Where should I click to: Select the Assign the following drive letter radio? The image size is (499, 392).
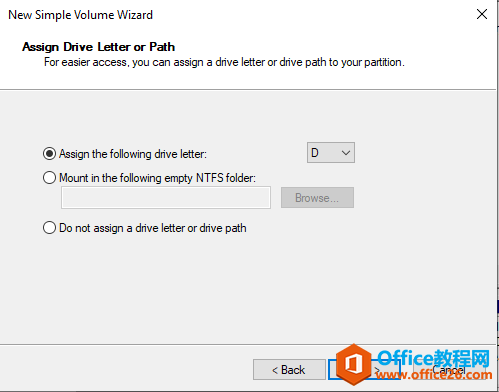click(x=49, y=154)
